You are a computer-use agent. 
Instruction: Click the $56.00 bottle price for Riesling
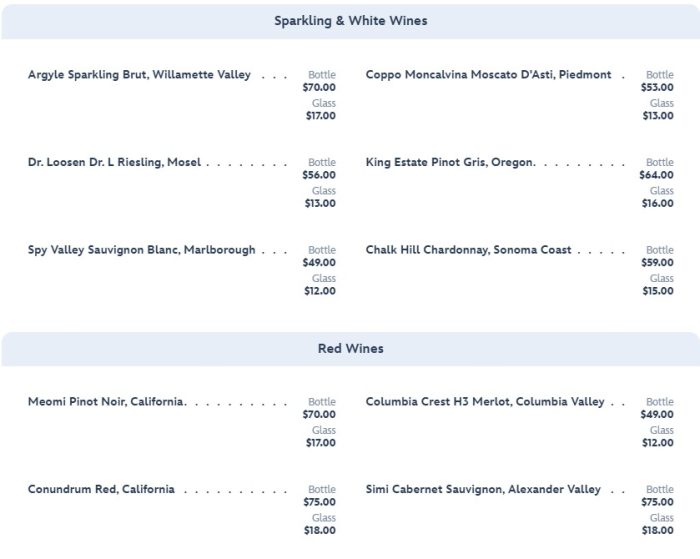pos(320,175)
